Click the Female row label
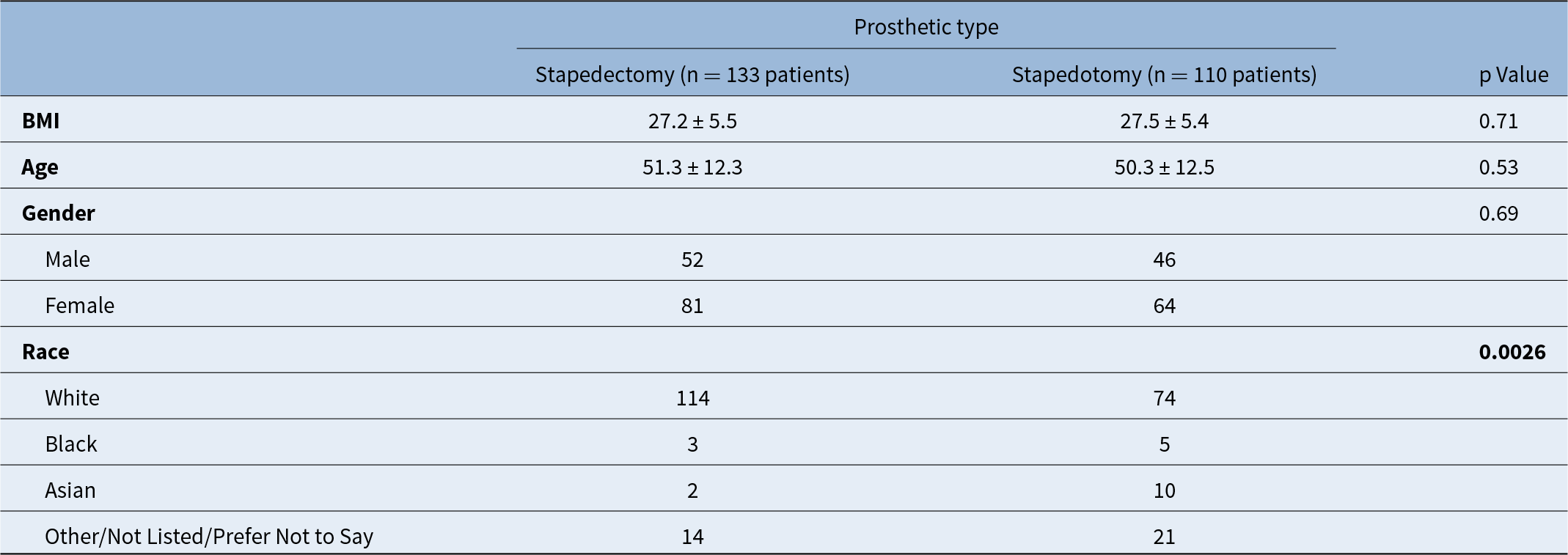 point(79,306)
